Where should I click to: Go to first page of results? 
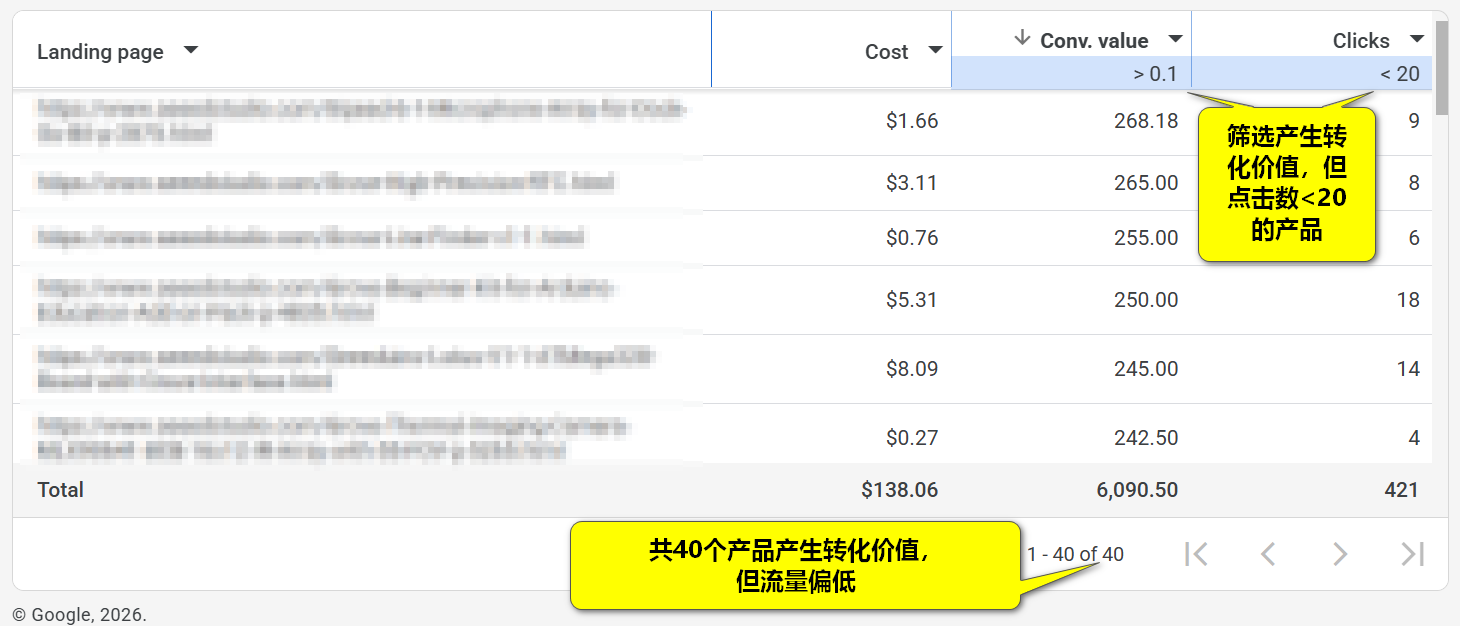1195,554
